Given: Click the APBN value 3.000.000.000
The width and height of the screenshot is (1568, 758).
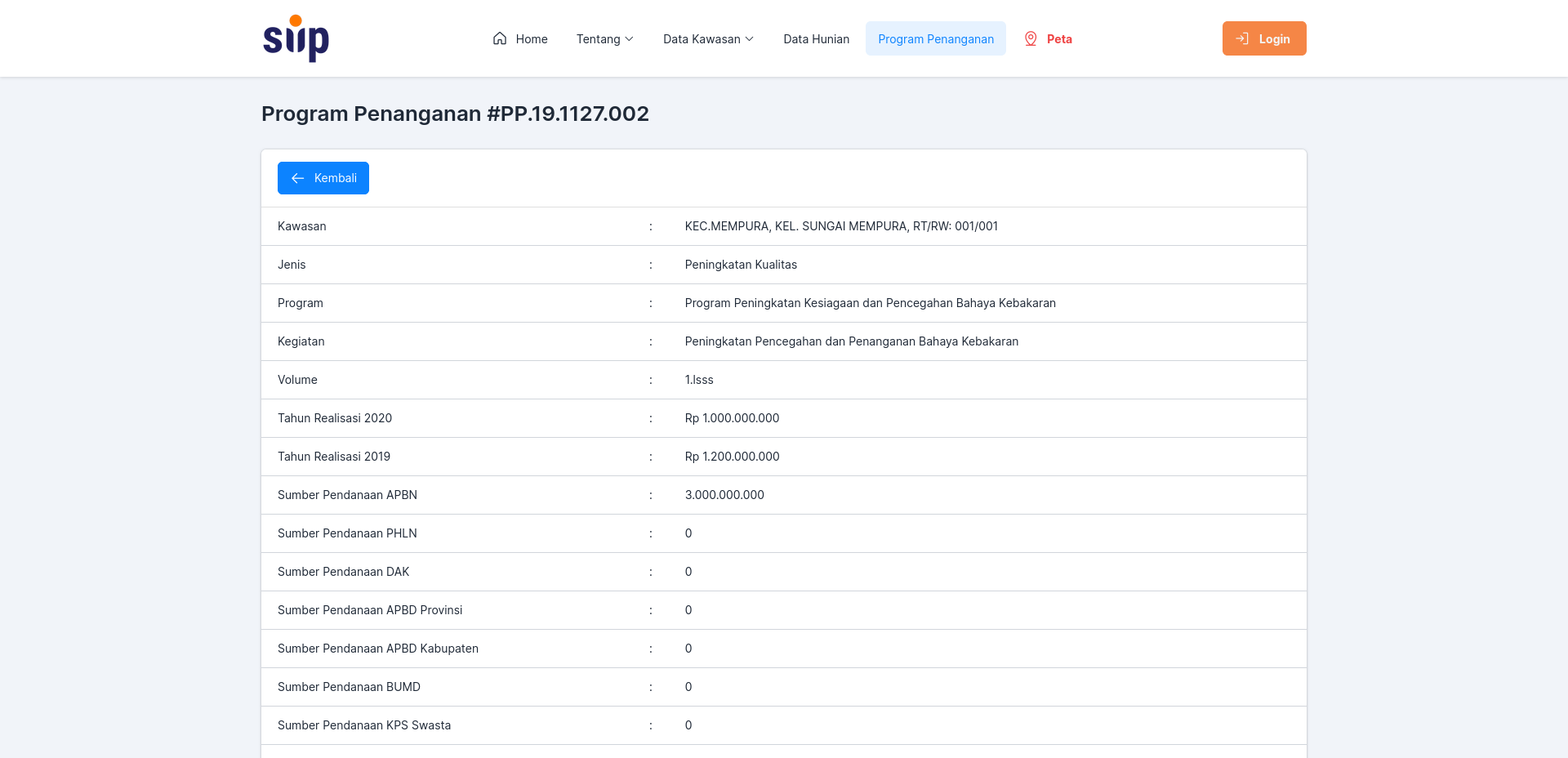Looking at the screenshot, I should 724,495.
